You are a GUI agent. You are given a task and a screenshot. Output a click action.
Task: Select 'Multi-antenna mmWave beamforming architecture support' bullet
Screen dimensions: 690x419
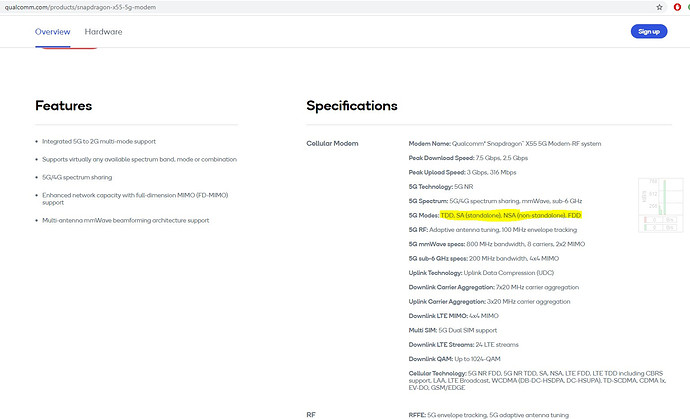(x=126, y=221)
